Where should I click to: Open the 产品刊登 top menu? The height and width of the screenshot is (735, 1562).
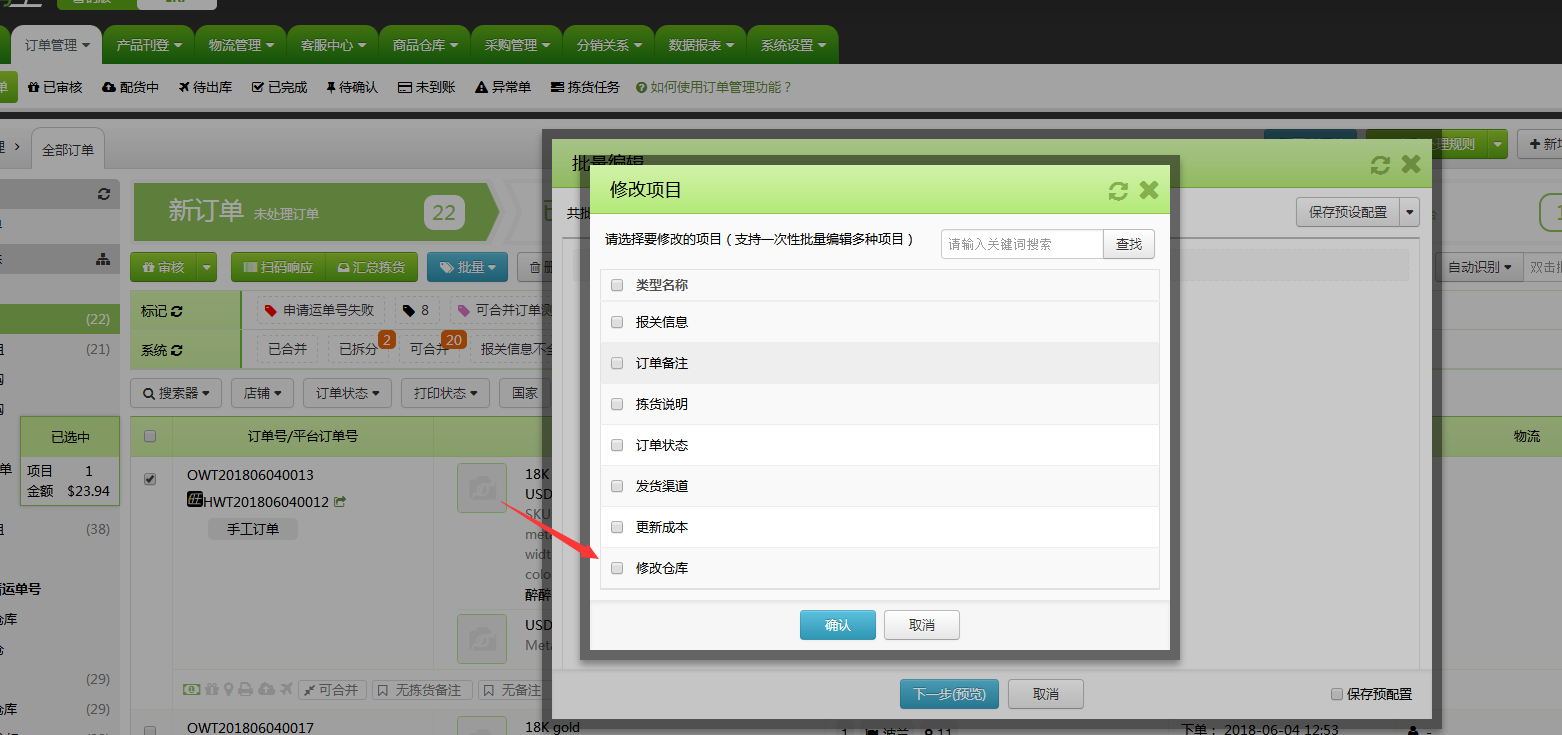click(x=149, y=45)
